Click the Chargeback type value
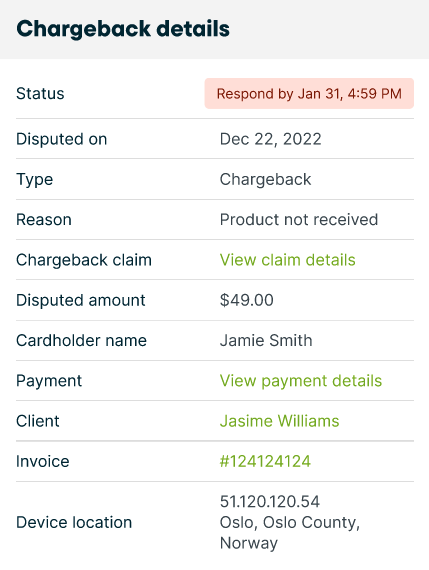Viewport: 429px width, 570px height. coord(265,180)
